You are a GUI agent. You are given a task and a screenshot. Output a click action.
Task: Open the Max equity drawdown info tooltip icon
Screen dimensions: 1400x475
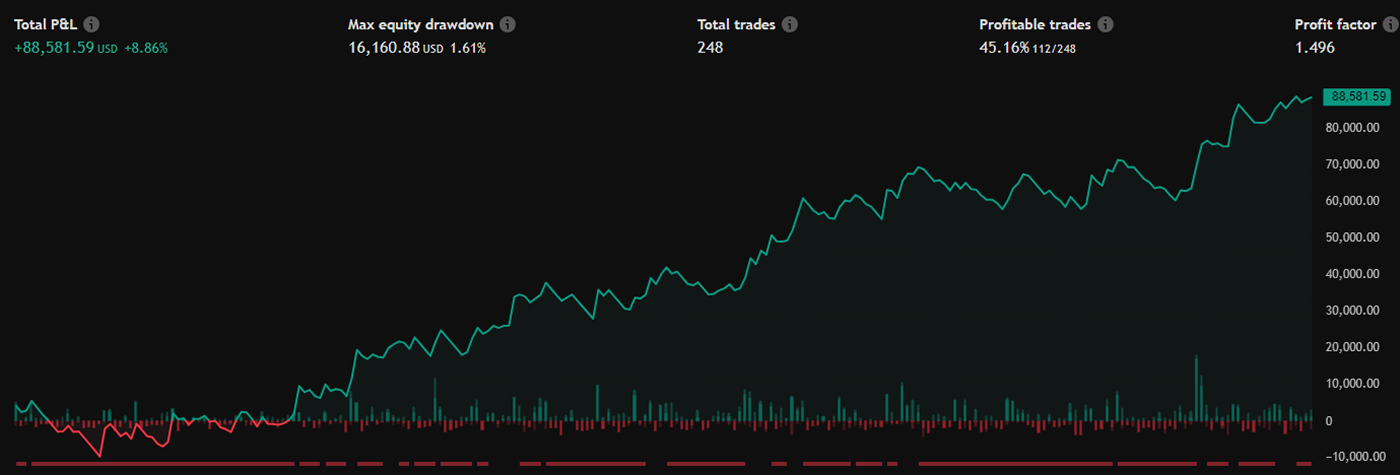pyautogui.click(x=508, y=25)
